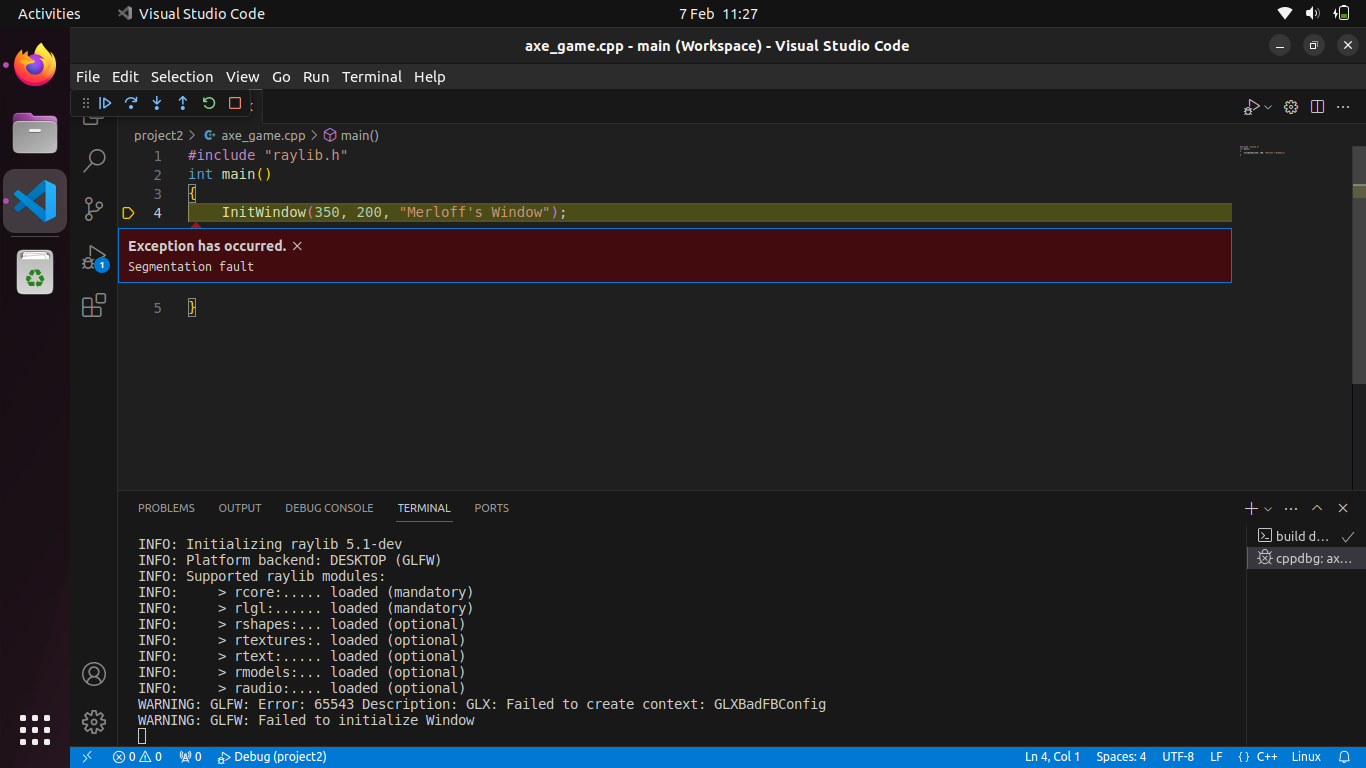
Task: Toggle maximized panel size with caret icon
Action: pyautogui.click(x=1317, y=508)
